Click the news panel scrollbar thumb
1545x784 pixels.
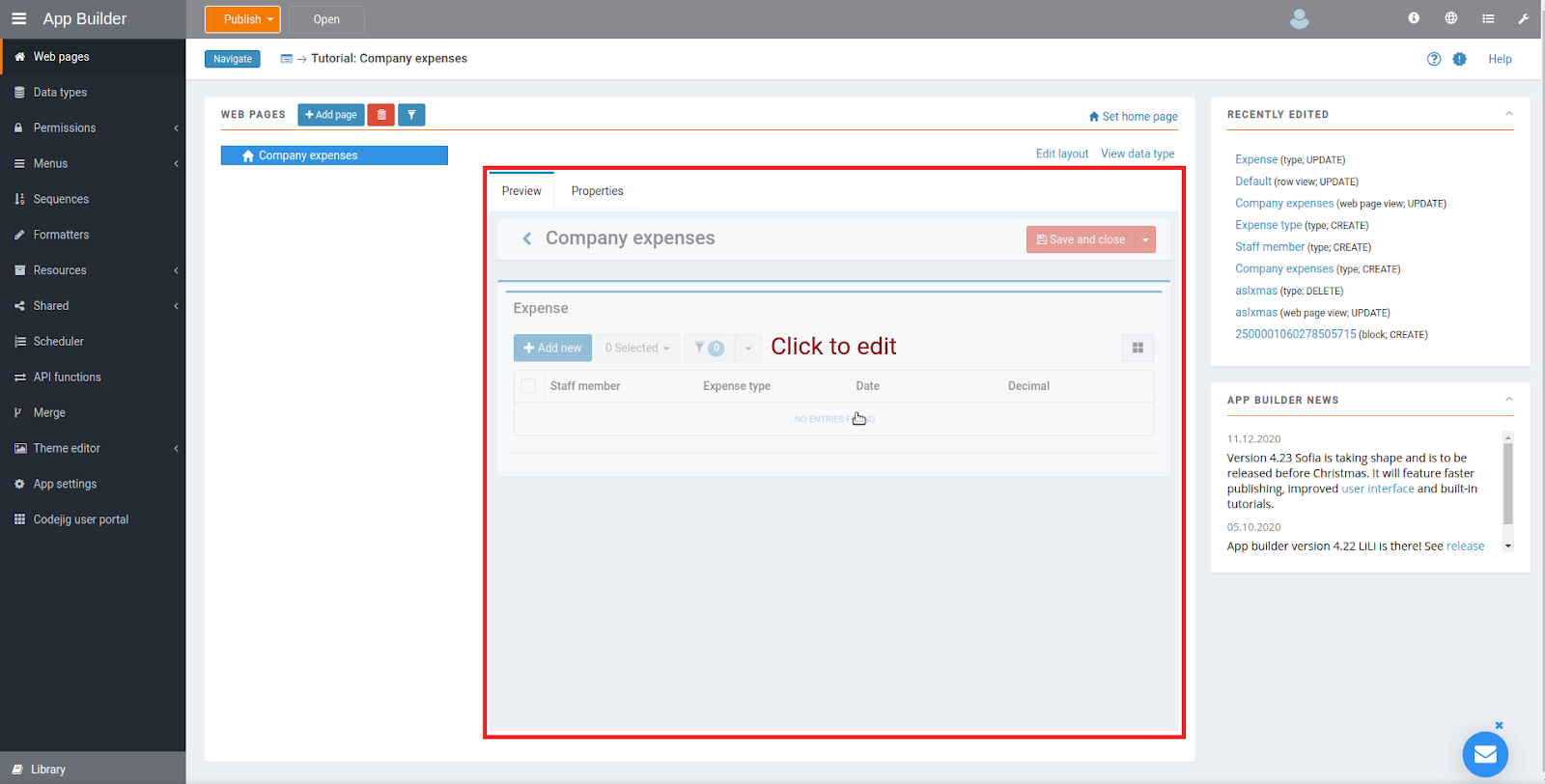click(1508, 483)
